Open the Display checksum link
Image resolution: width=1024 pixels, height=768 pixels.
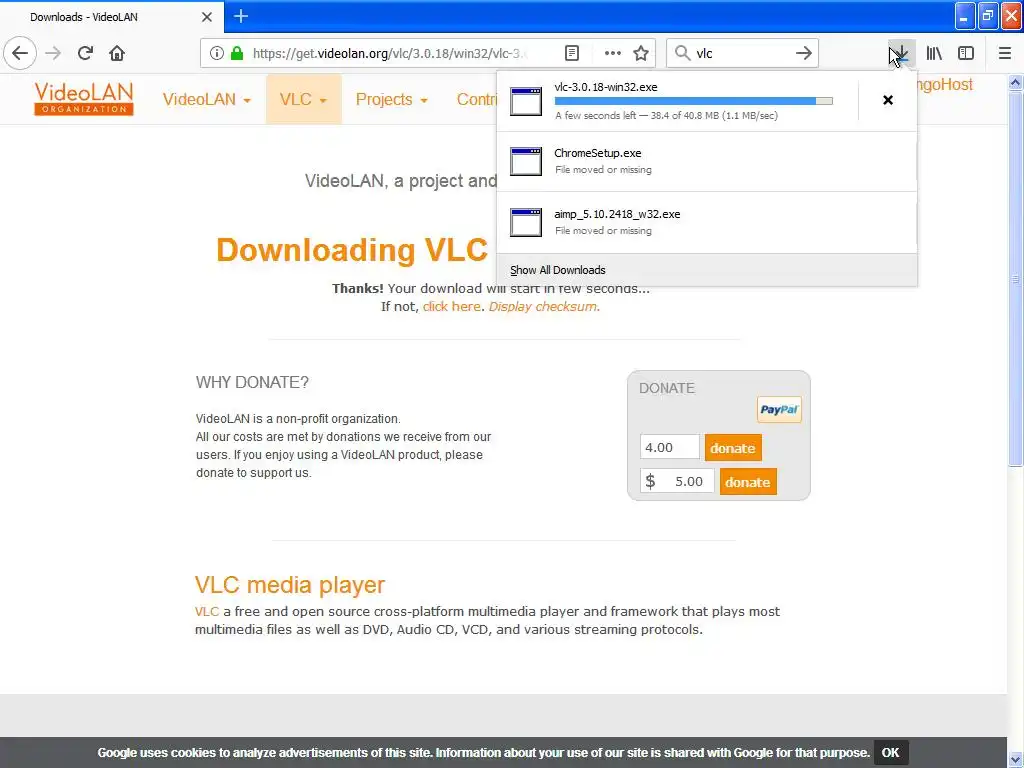[x=542, y=306]
